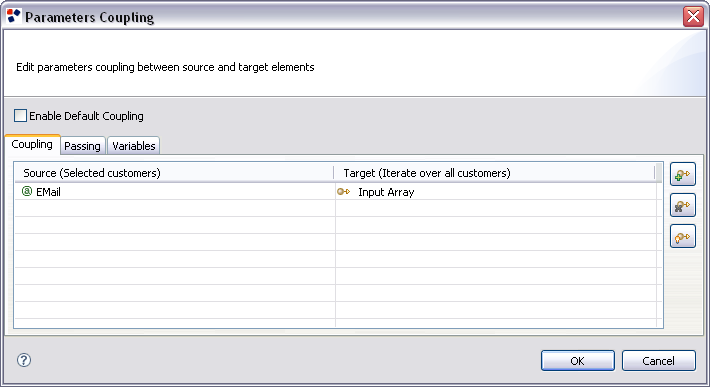Click the Enable Default Coupling label text
The image size is (710, 387).
(x=86, y=116)
